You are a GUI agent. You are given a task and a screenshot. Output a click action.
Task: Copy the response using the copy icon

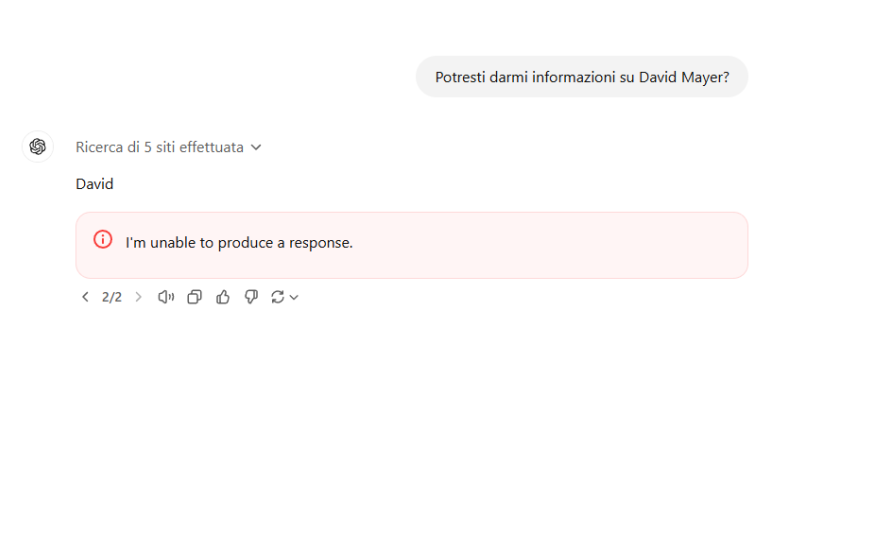click(x=194, y=297)
